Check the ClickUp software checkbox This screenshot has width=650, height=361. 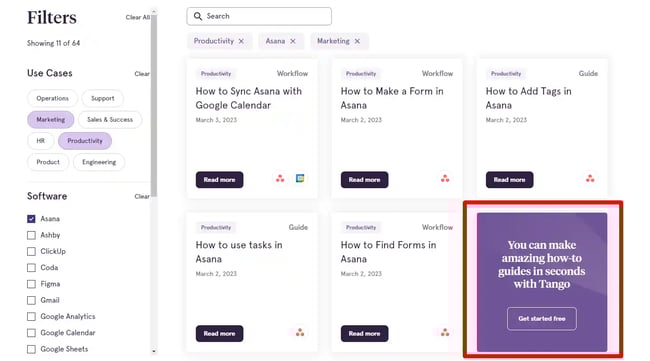pyautogui.click(x=31, y=251)
